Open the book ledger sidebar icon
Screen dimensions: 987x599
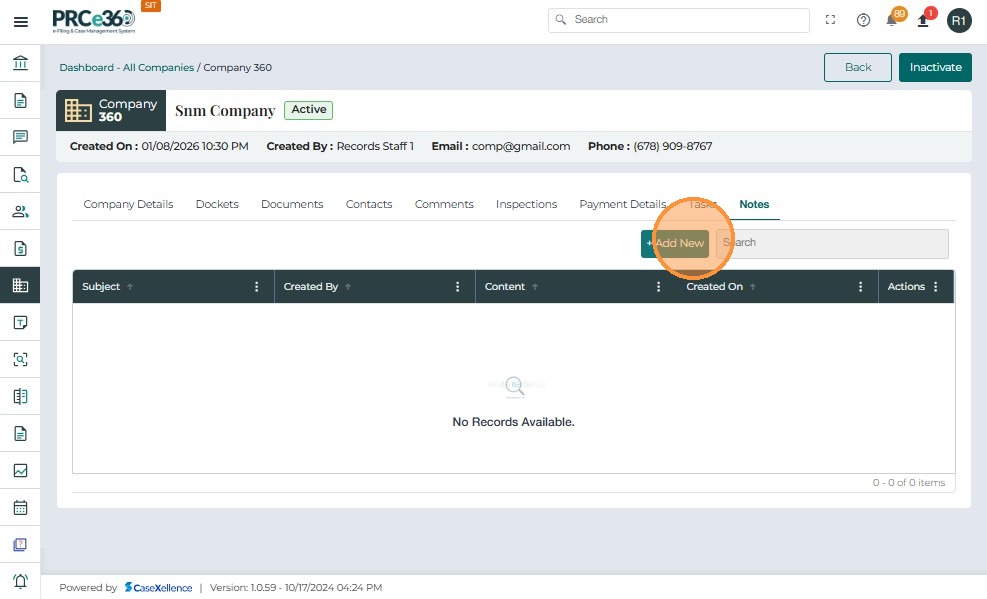click(x=20, y=396)
